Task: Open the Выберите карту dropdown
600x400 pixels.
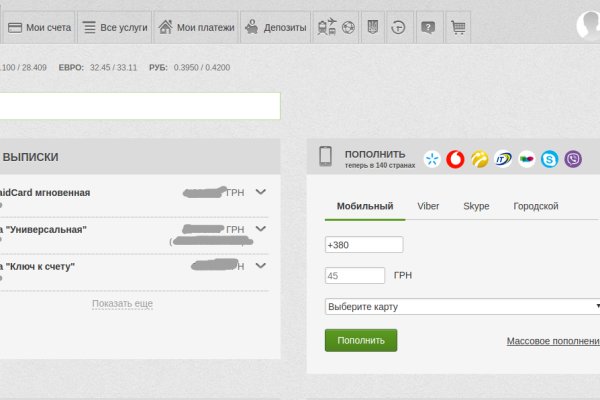Action: [x=462, y=306]
